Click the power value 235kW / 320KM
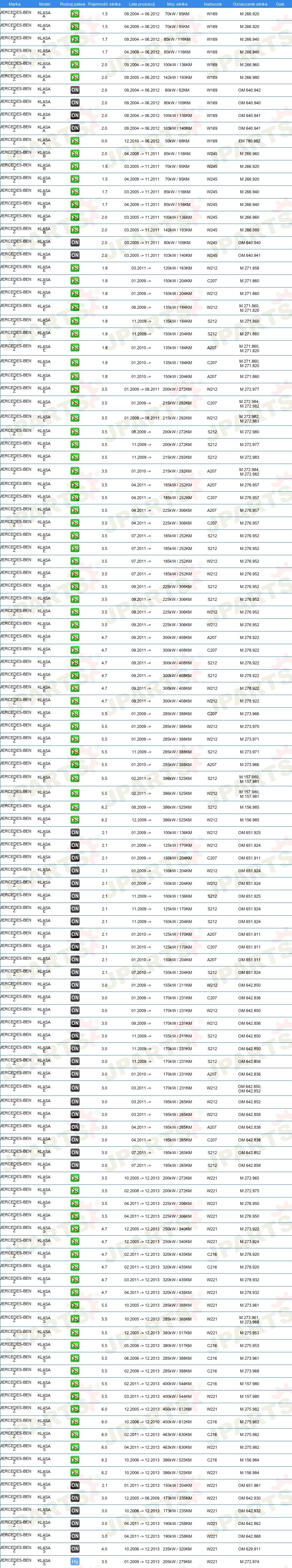The image size is (292, 1568). click(177, 1549)
